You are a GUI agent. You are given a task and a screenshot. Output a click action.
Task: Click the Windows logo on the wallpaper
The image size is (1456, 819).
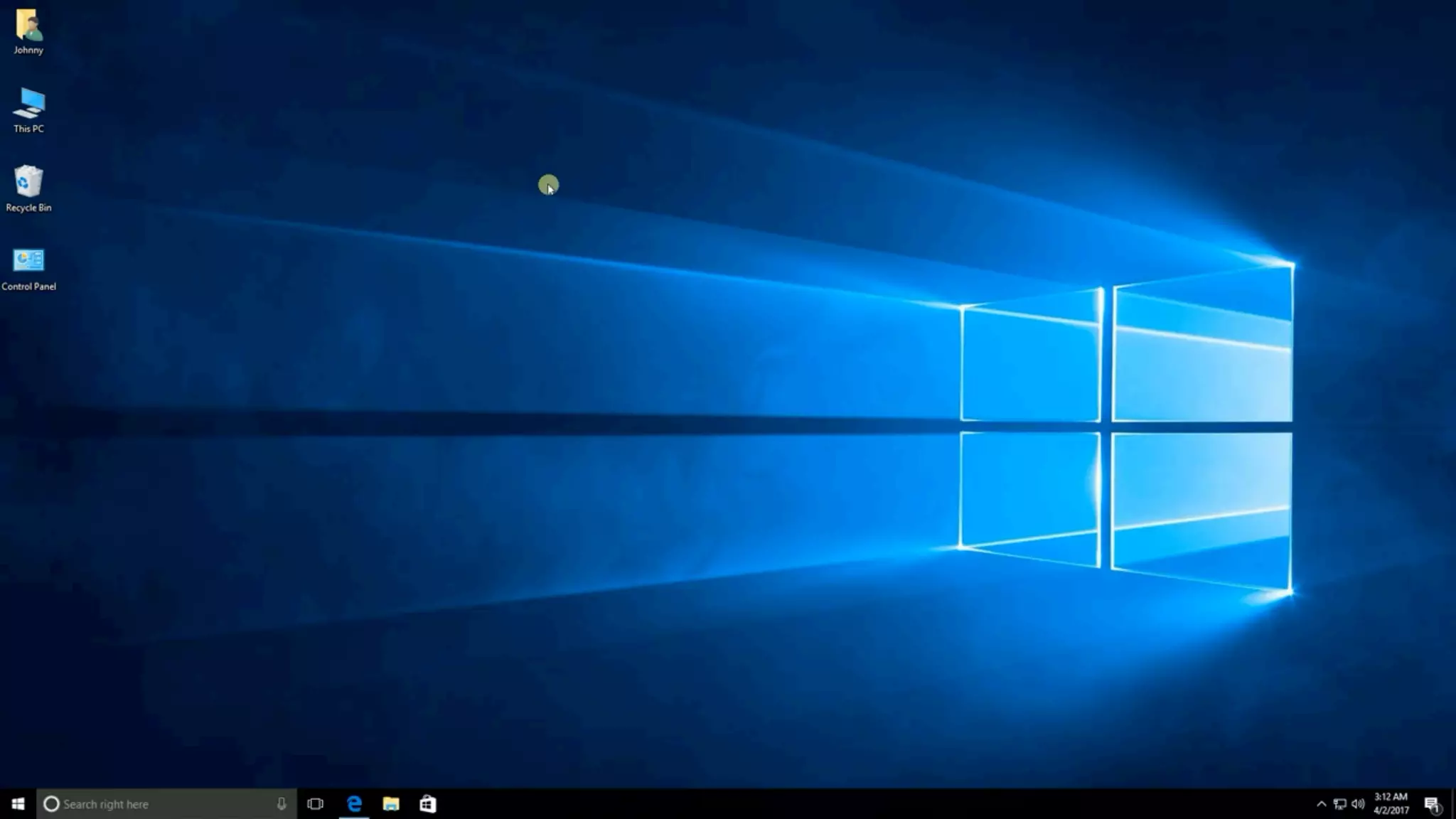pos(1126,427)
